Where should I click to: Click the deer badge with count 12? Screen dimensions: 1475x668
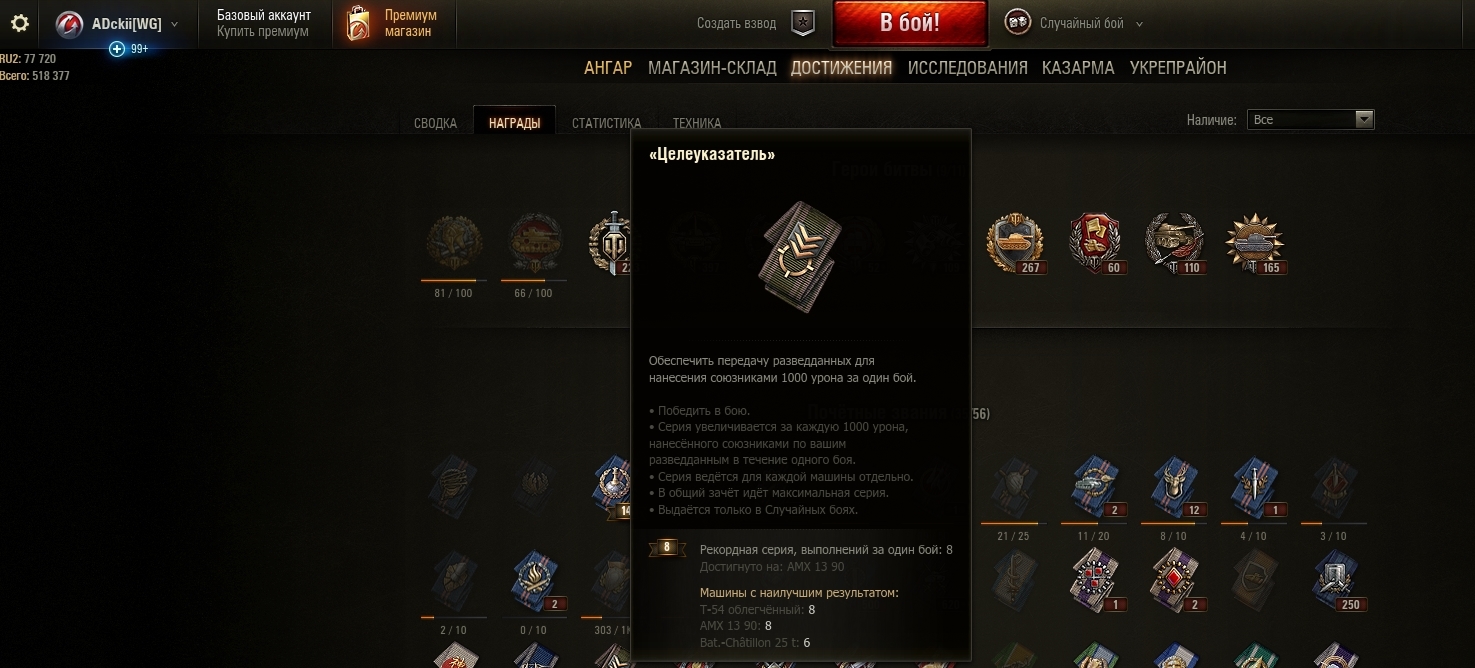point(1174,487)
